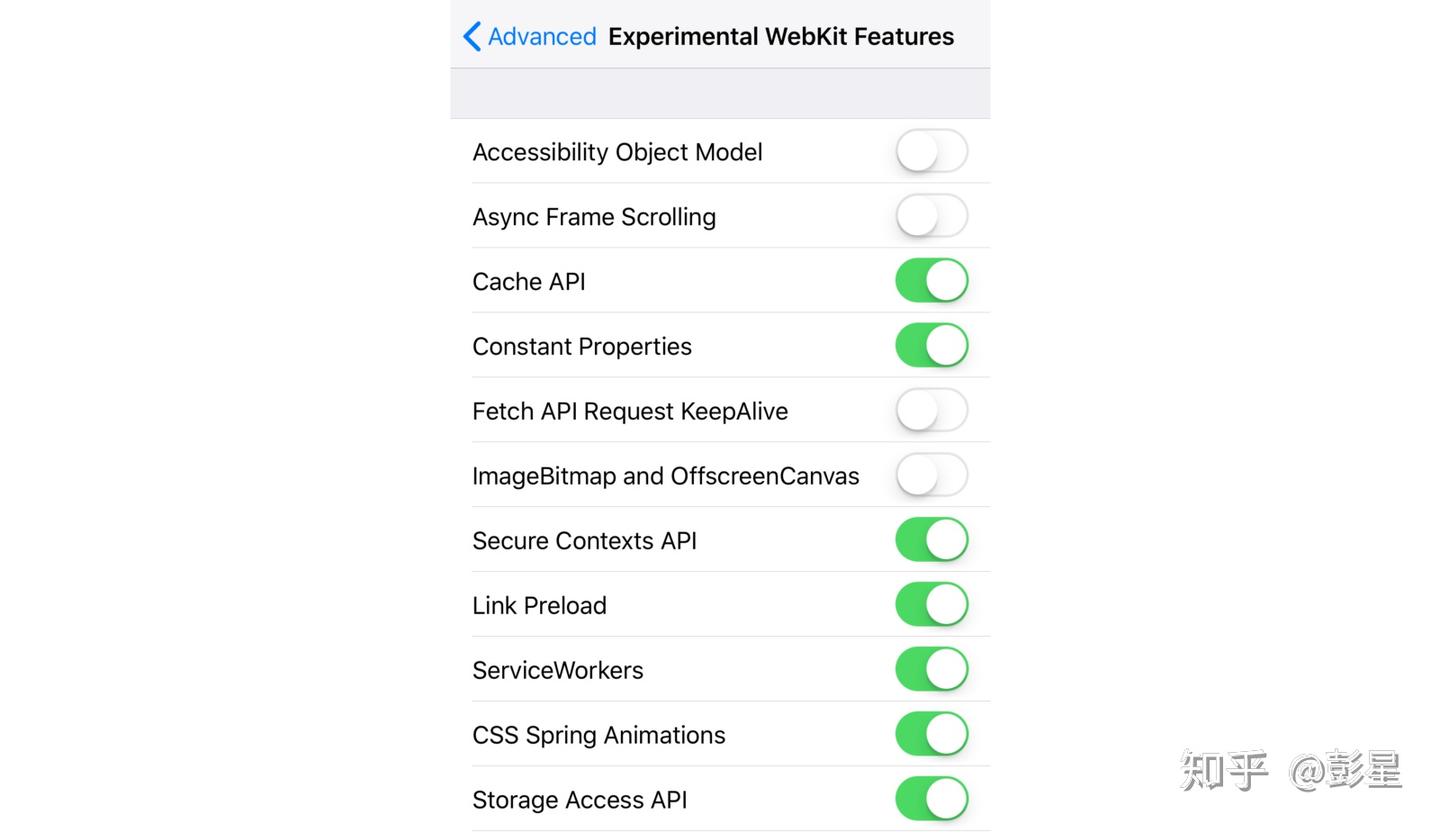Disable the Secure Contexts API switch

(x=931, y=540)
